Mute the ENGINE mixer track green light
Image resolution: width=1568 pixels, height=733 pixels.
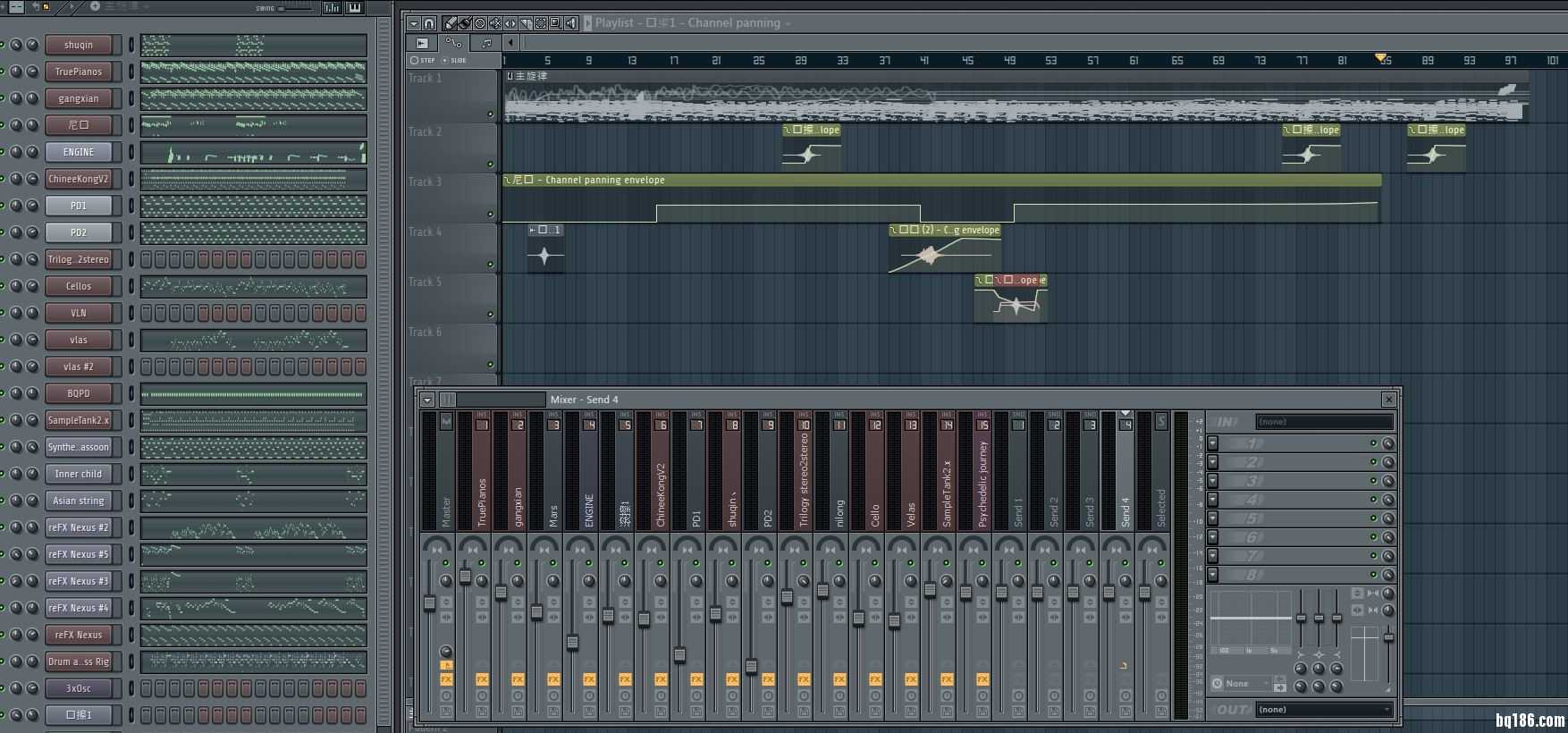[x=588, y=563]
